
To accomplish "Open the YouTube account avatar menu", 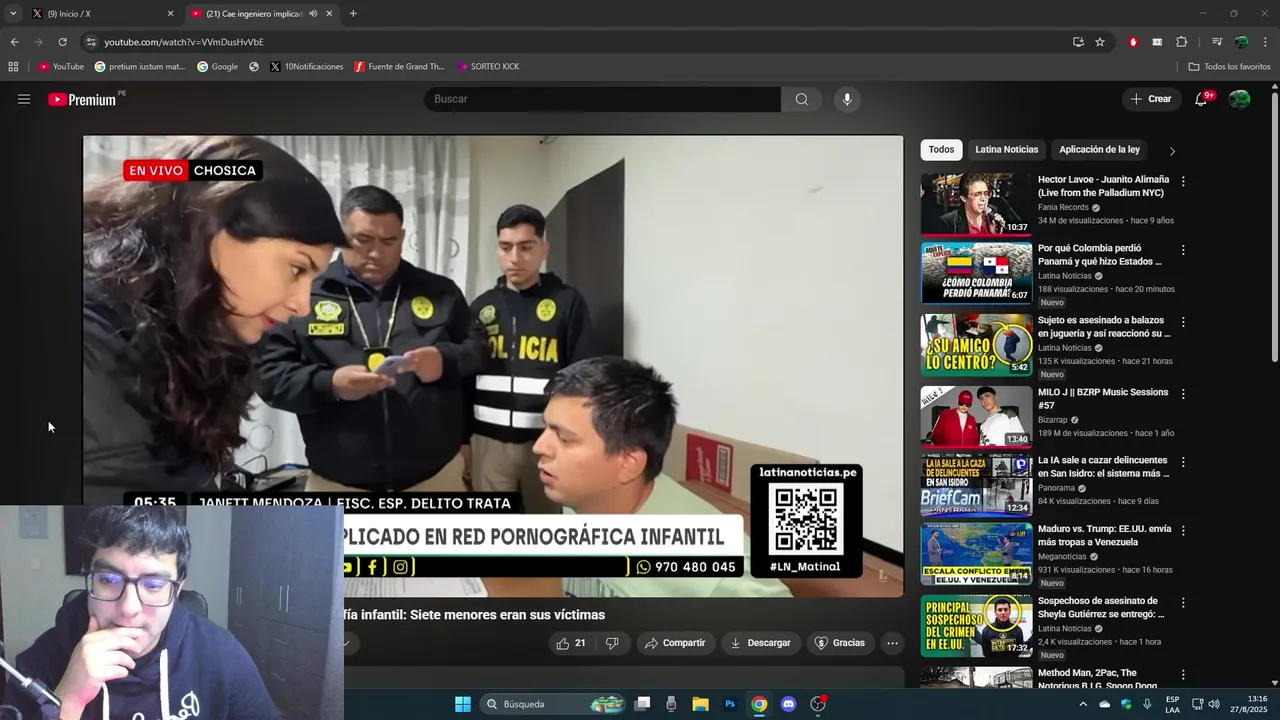I will click(1239, 99).
